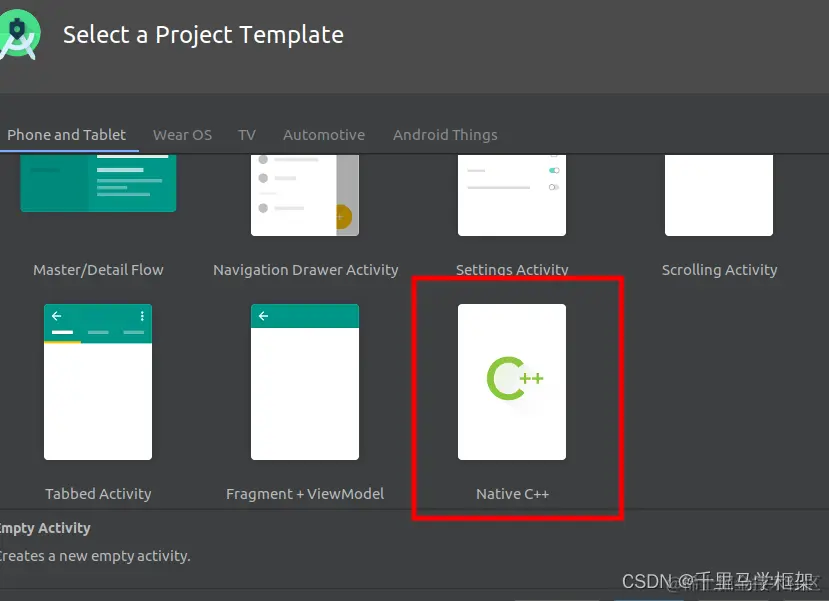Click the 'Creates a new empty activity' text
The height and width of the screenshot is (601, 829).
95,556
